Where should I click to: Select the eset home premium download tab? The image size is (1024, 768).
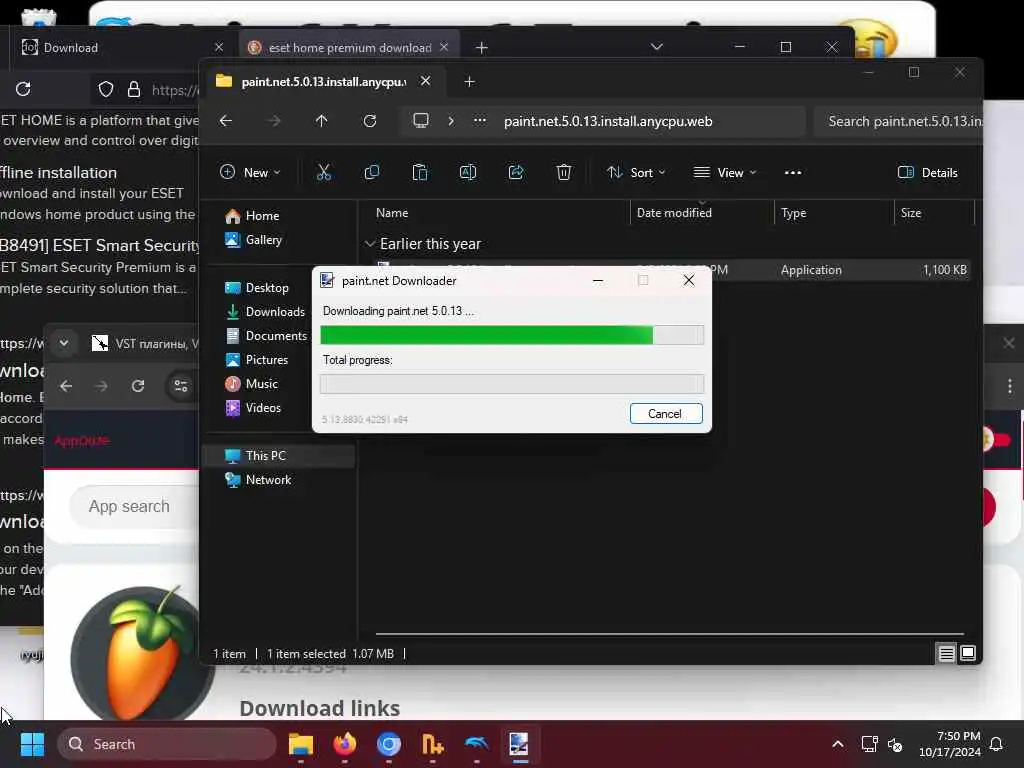click(349, 47)
